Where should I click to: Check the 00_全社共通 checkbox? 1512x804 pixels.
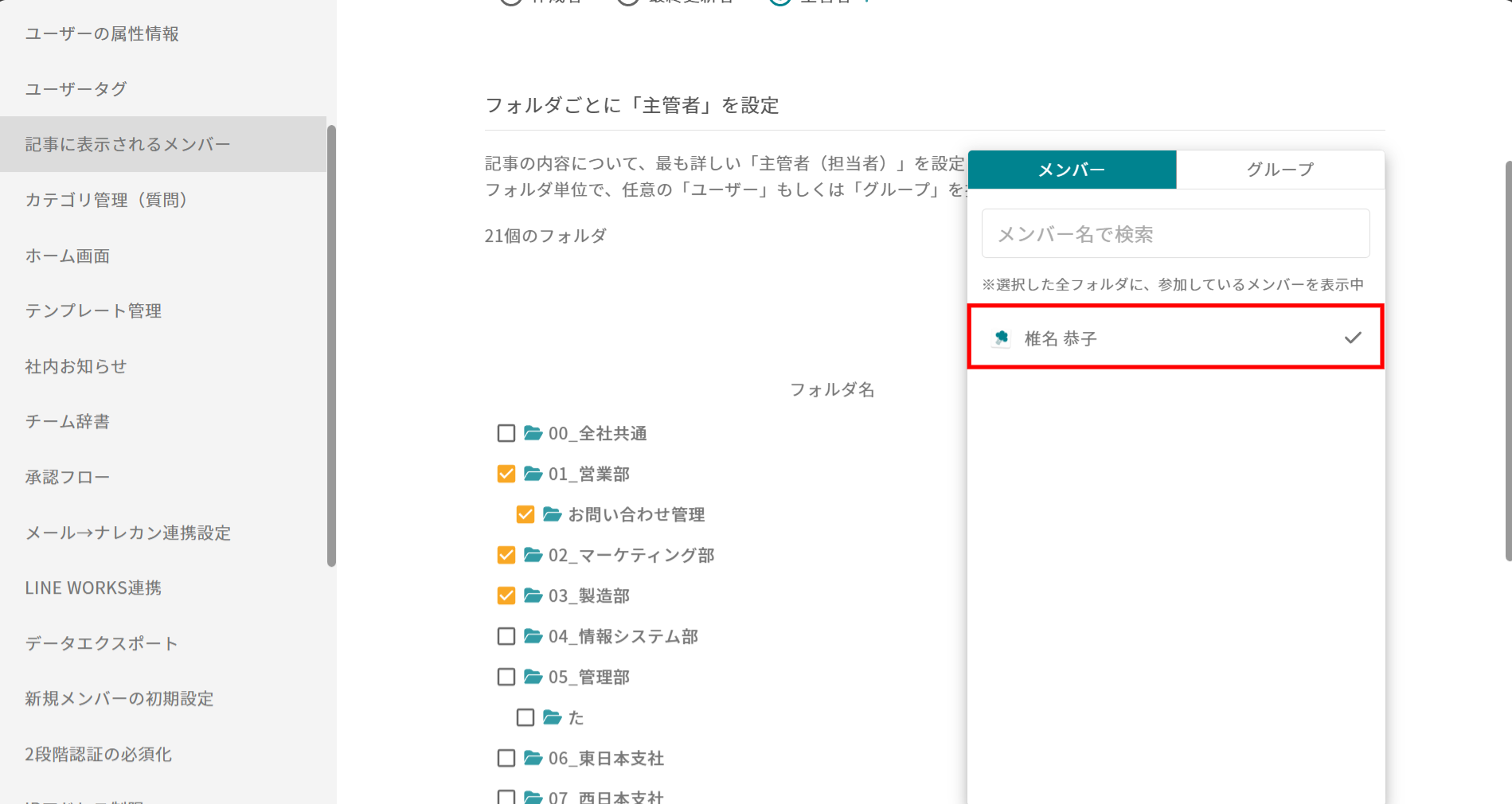(x=506, y=433)
